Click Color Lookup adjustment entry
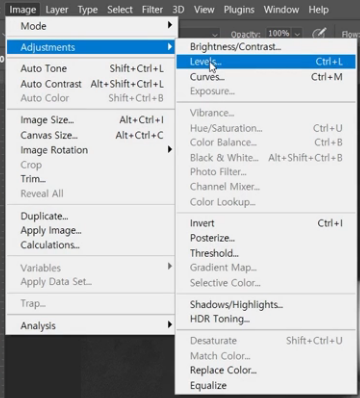The image size is (360, 398). point(266,202)
